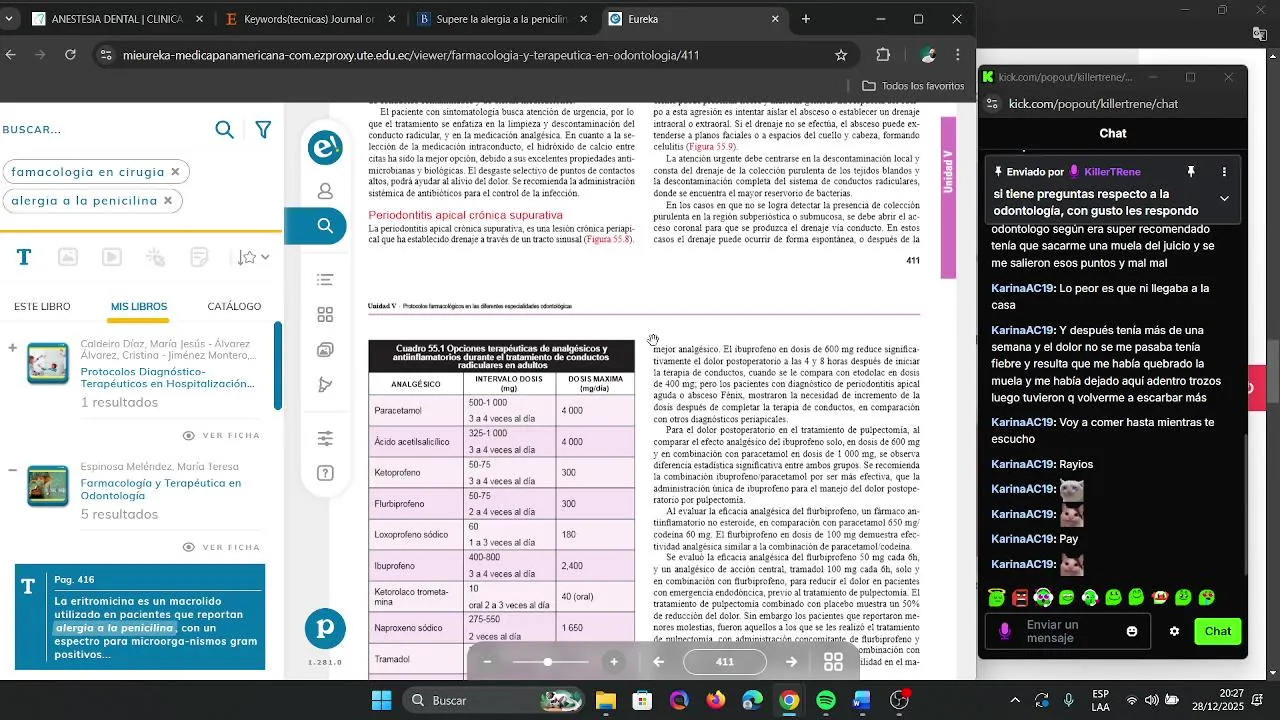Open the emoji picker smiley in chat input

point(1132,631)
